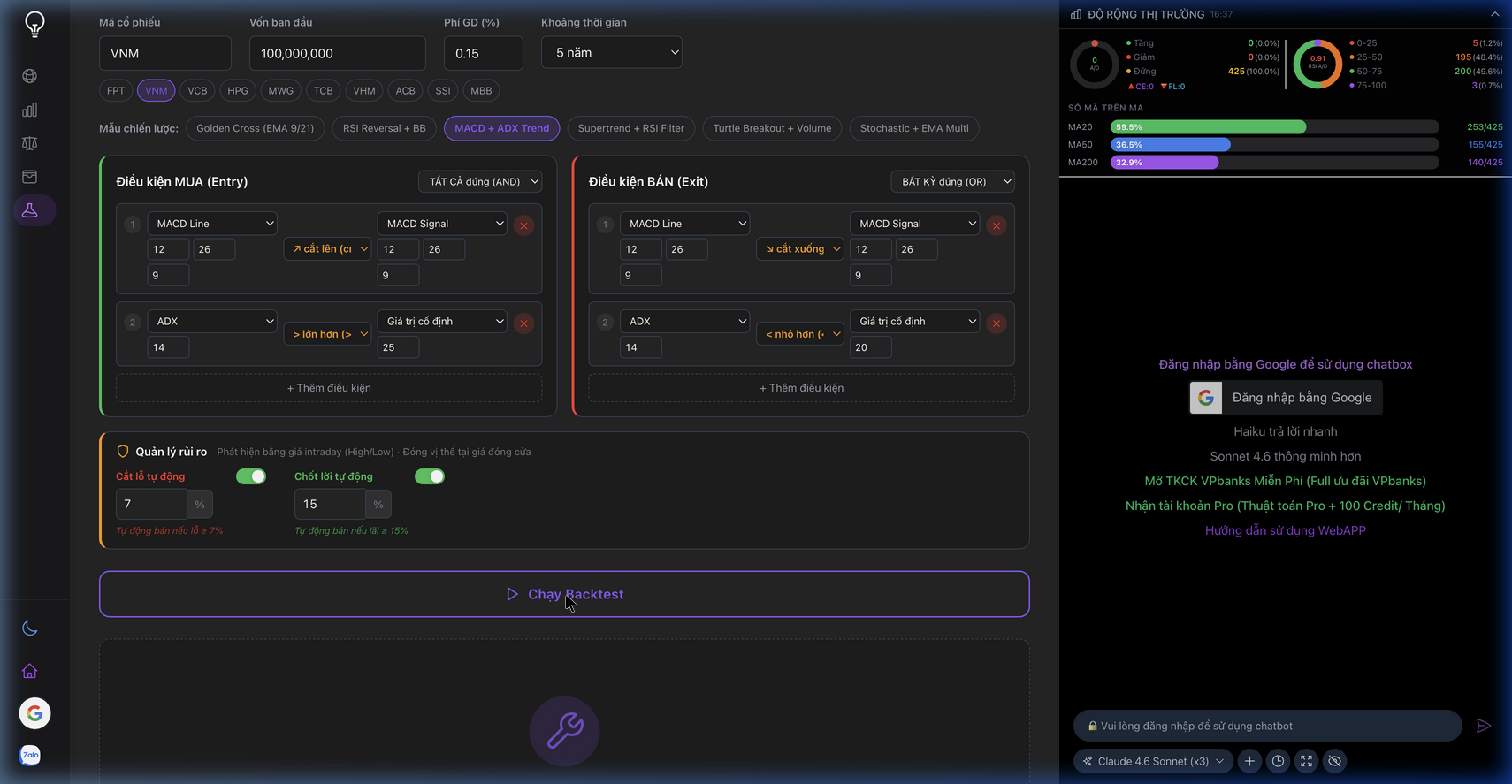Viewport: 1512px width, 784px height.
Task: Collapse the Độ rộng thị trường panel
Action: pyautogui.click(x=1494, y=14)
